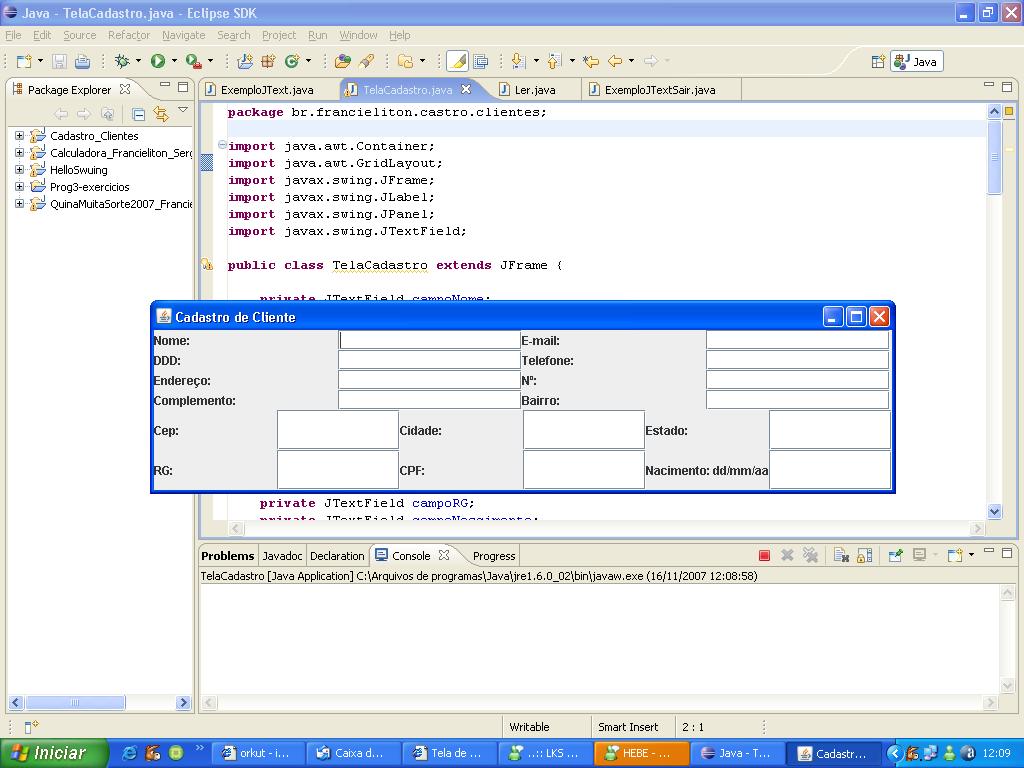Image resolution: width=1024 pixels, height=768 pixels.
Task: Click the Debug bug icon
Action: [x=122, y=61]
